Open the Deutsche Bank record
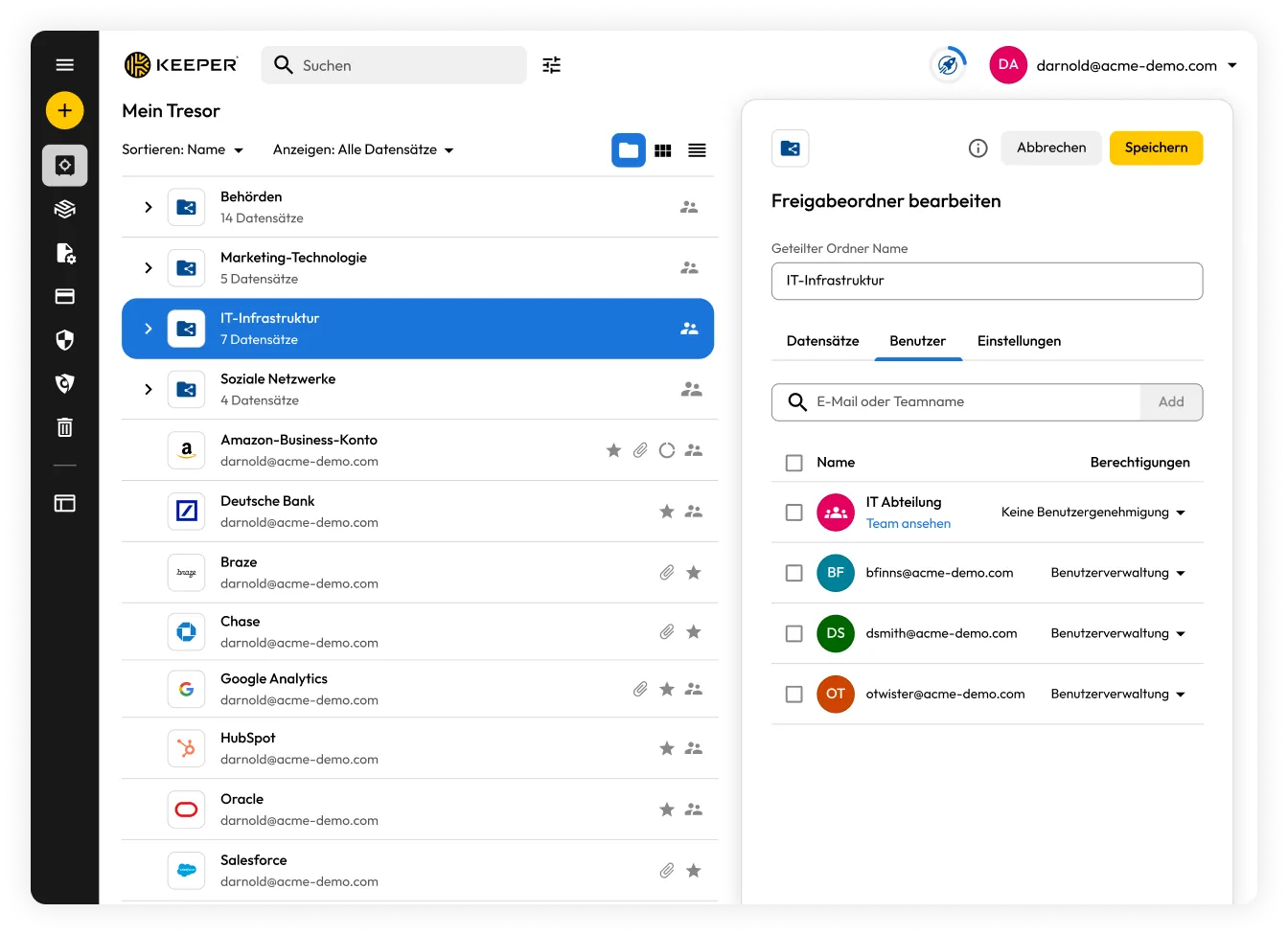The height and width of the screenshot is (935, 1288). click(x=419, y=512)
